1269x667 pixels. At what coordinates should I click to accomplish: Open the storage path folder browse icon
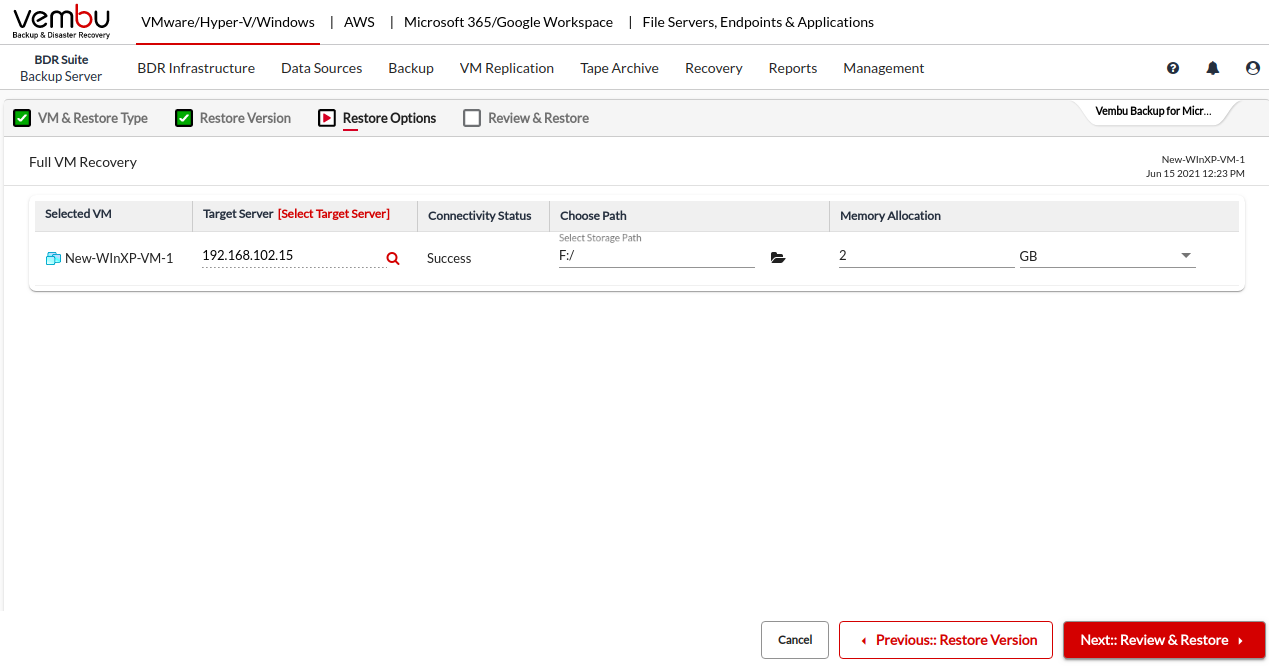pos(778,258)
